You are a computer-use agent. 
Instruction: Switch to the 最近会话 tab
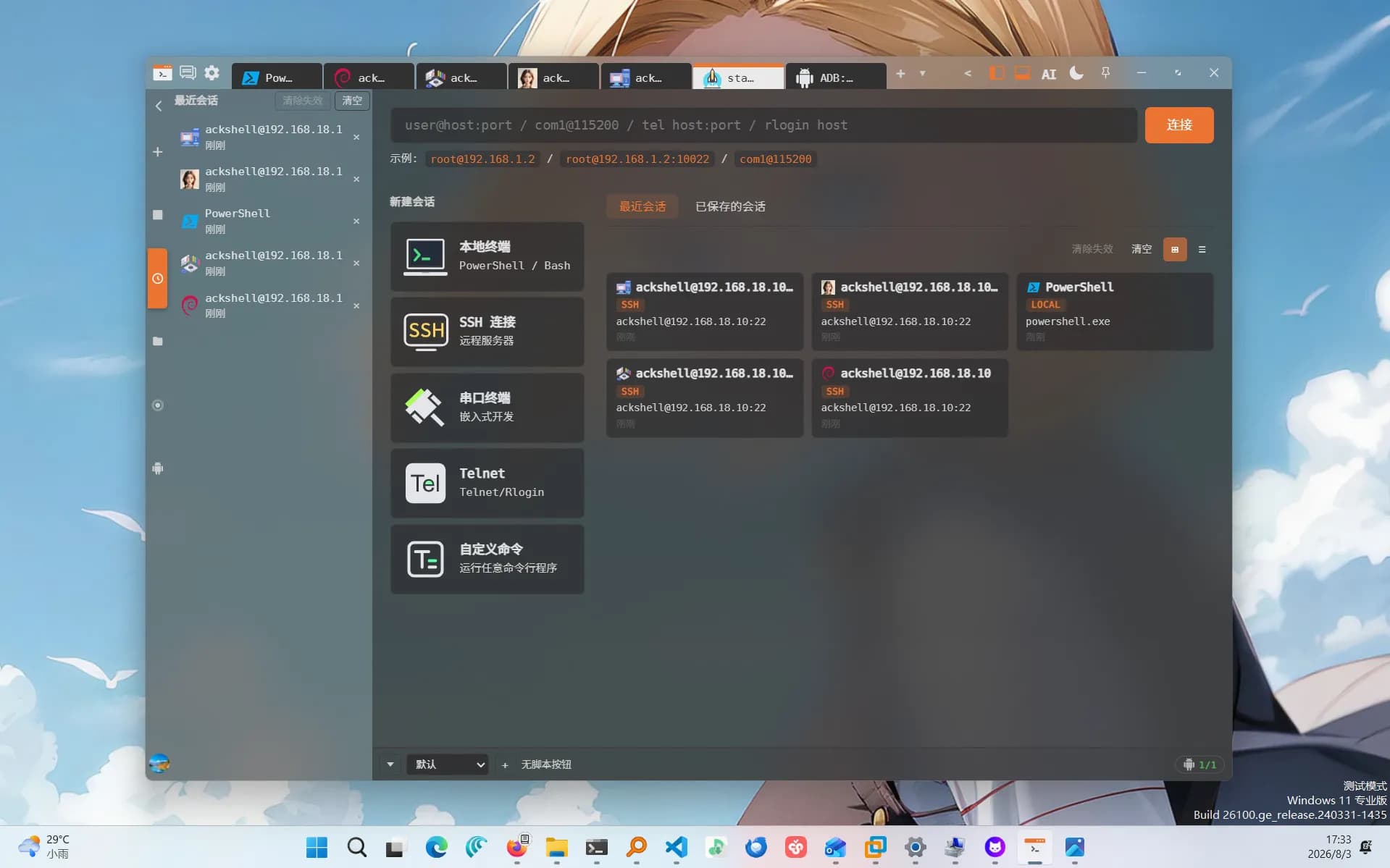coord(642,206)
